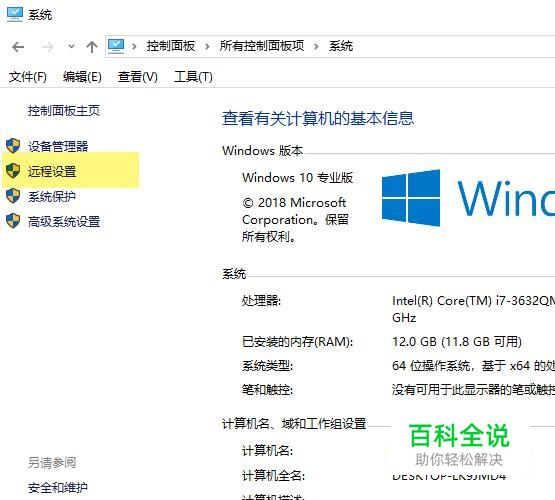Screen dimensions: 555x500
Task: Open the 文件(F) menu
Action: click(28, 77)
